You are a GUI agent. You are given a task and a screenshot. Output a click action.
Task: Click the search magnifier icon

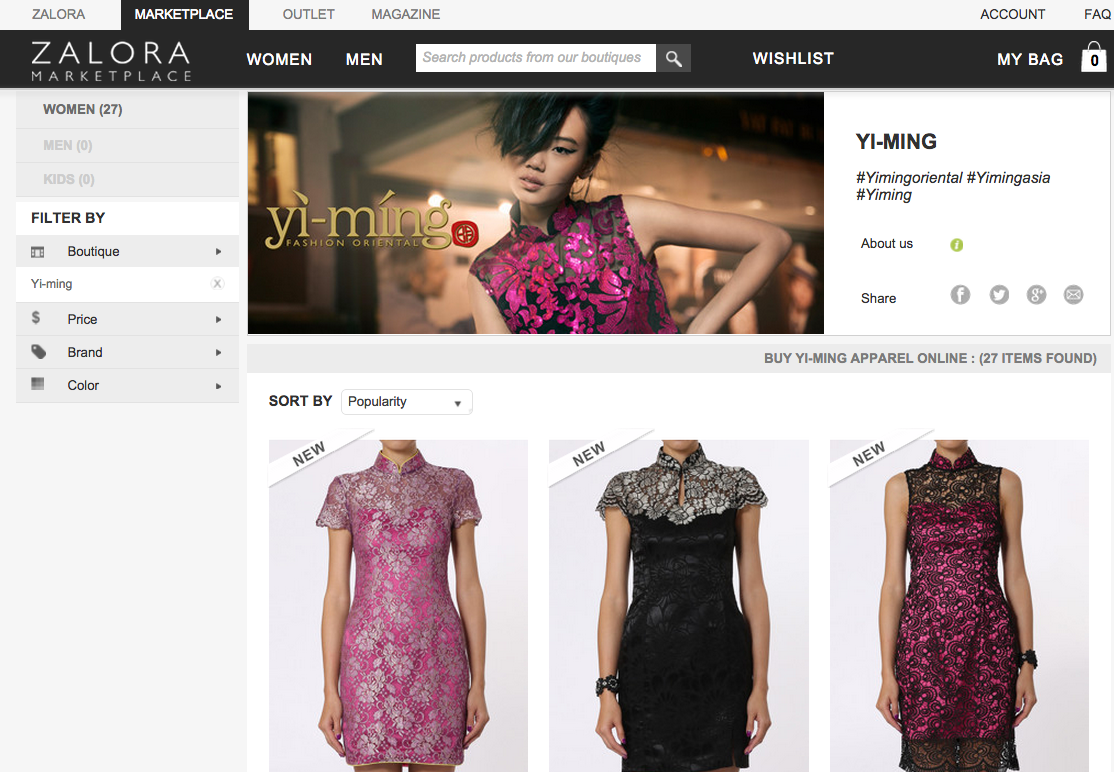tap(673, 58)
